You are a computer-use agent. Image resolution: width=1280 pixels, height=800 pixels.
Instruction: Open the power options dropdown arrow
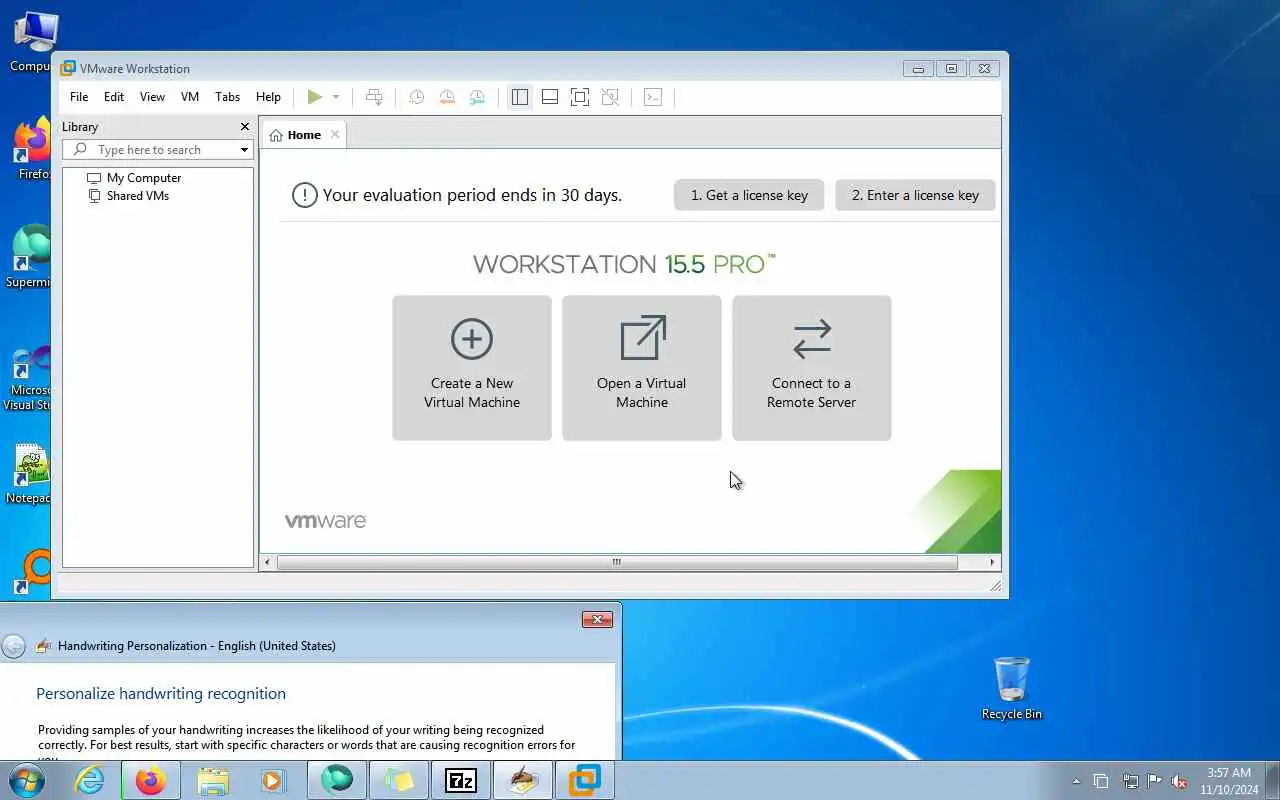[336, 97]
